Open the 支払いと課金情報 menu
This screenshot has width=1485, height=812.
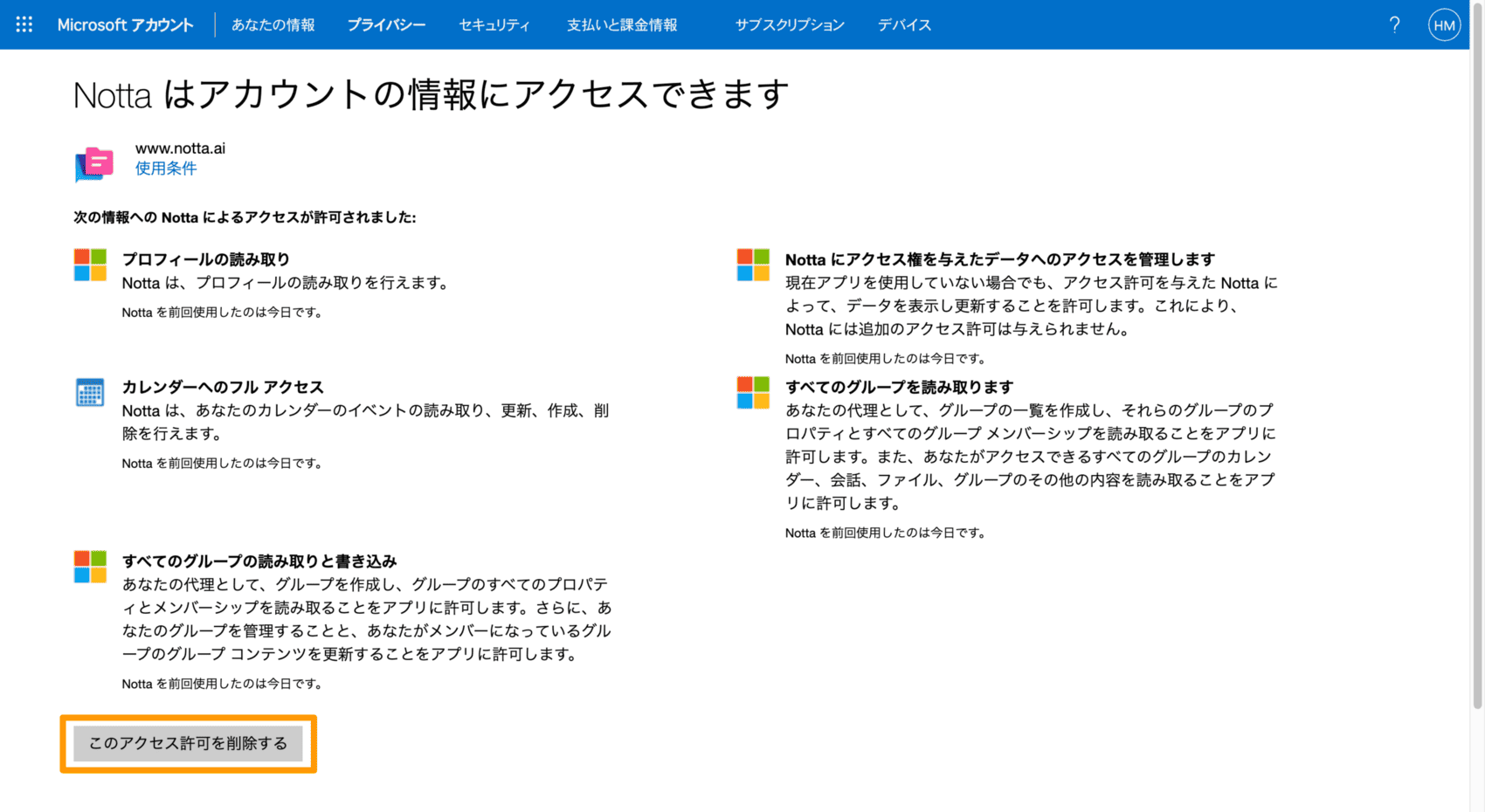point(622,24)
